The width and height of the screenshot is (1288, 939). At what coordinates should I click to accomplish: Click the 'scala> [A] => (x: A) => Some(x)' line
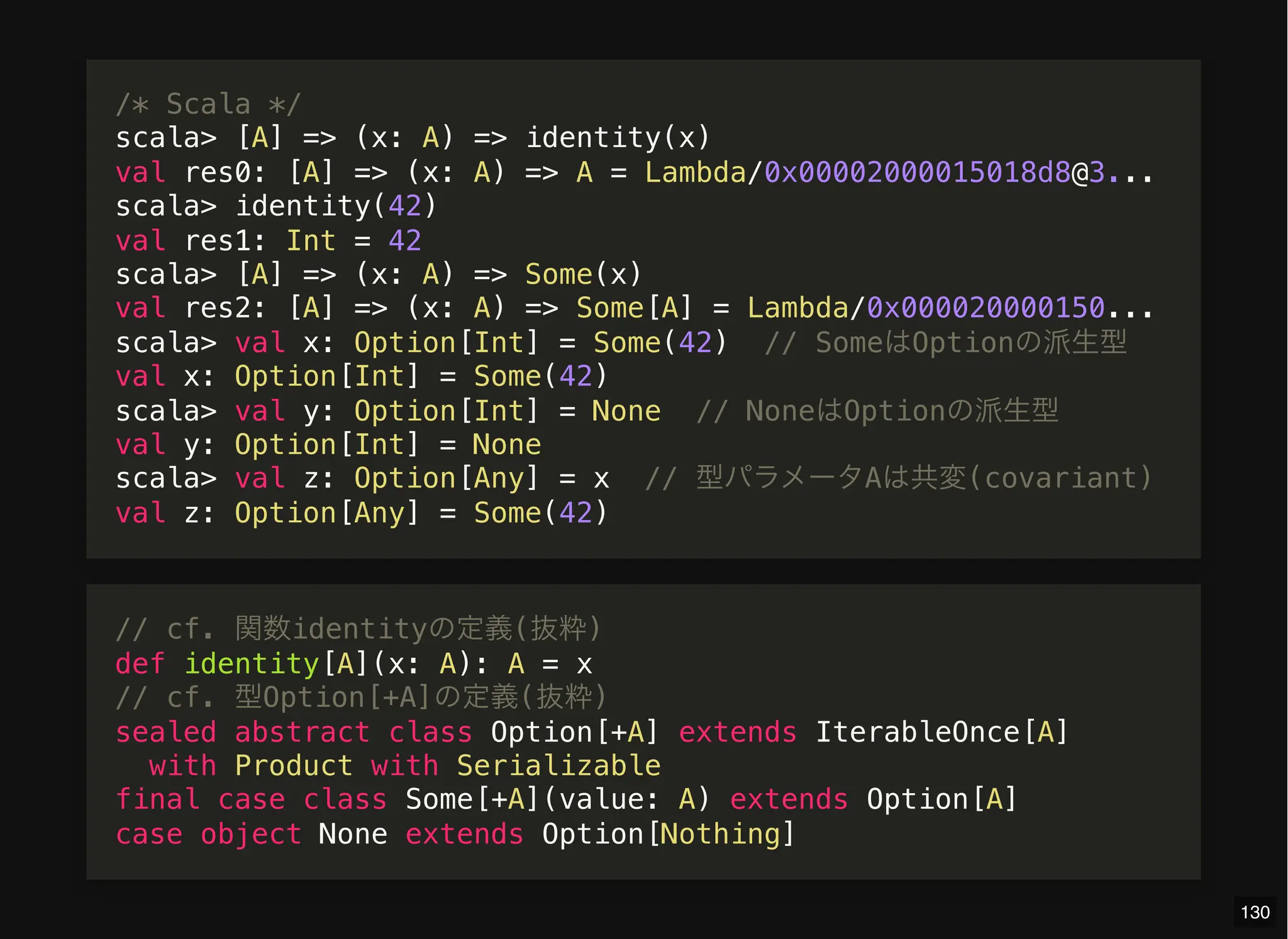379,274
